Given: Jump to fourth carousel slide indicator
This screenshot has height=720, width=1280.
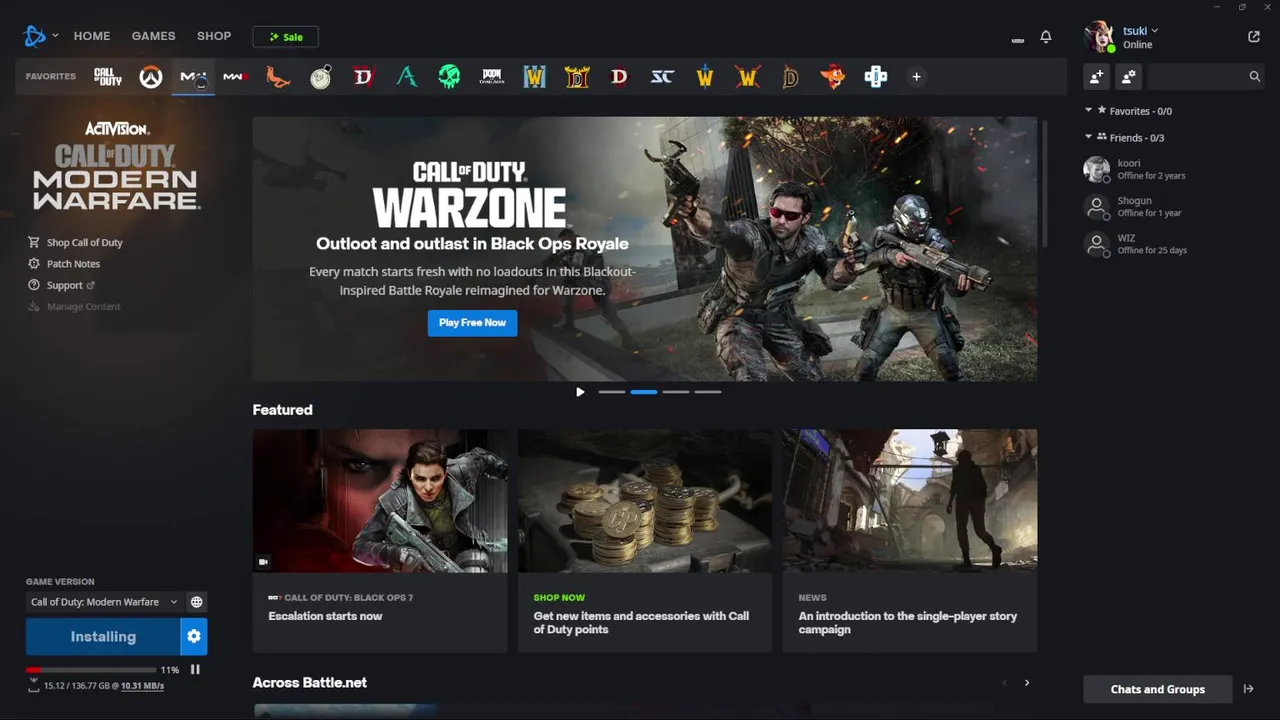Looking at the screenshot, I should click(x=708, y=392).
